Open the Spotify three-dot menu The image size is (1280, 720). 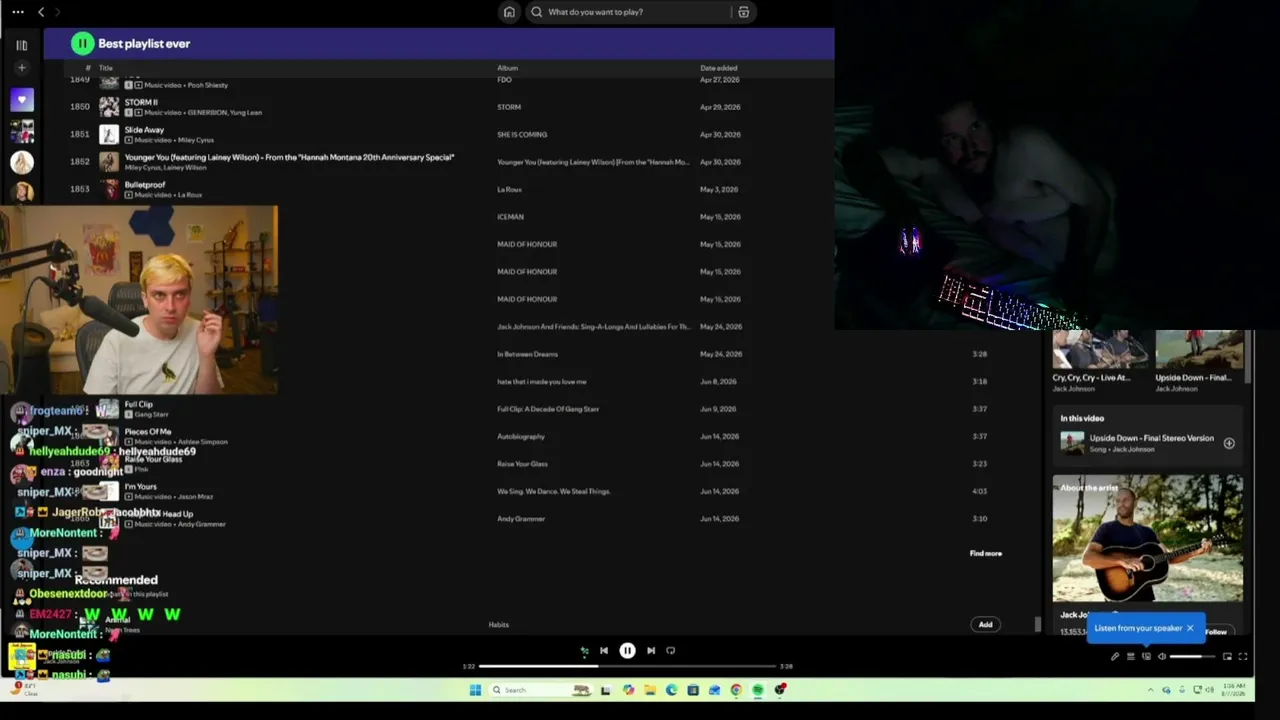[17, 12]
